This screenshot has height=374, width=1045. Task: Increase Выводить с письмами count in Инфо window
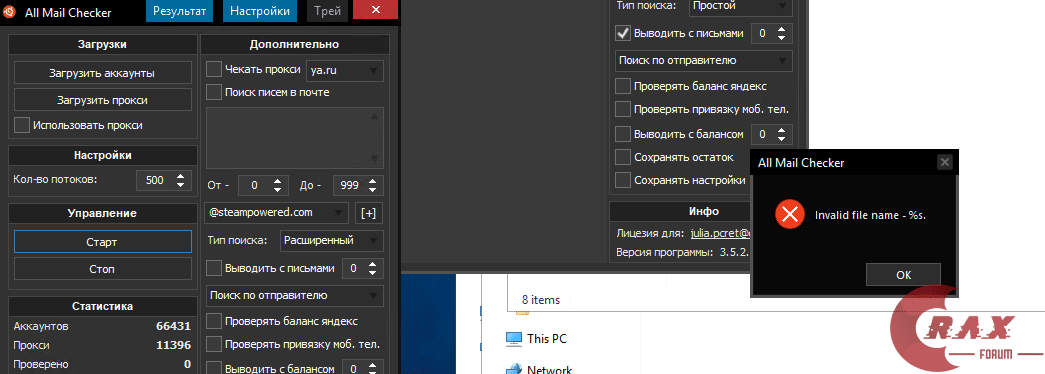click(781, 29)
